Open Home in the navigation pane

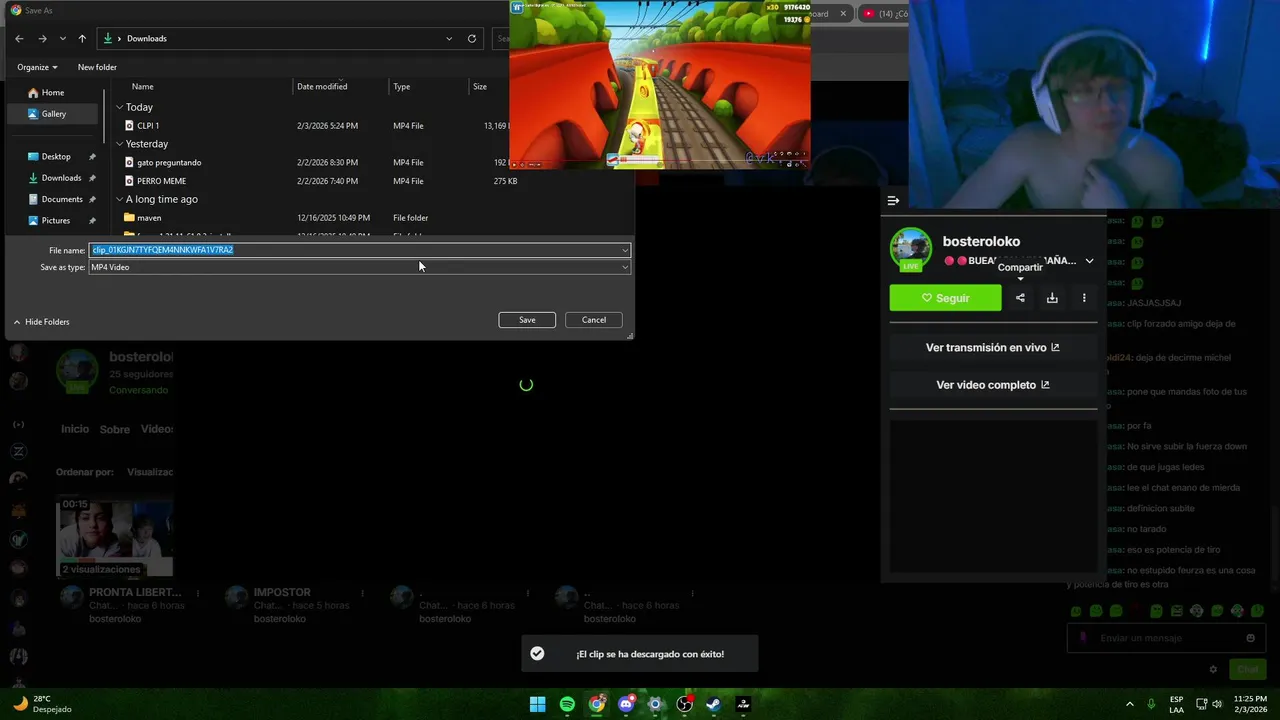pyautogui.click(x=53, y=92)
